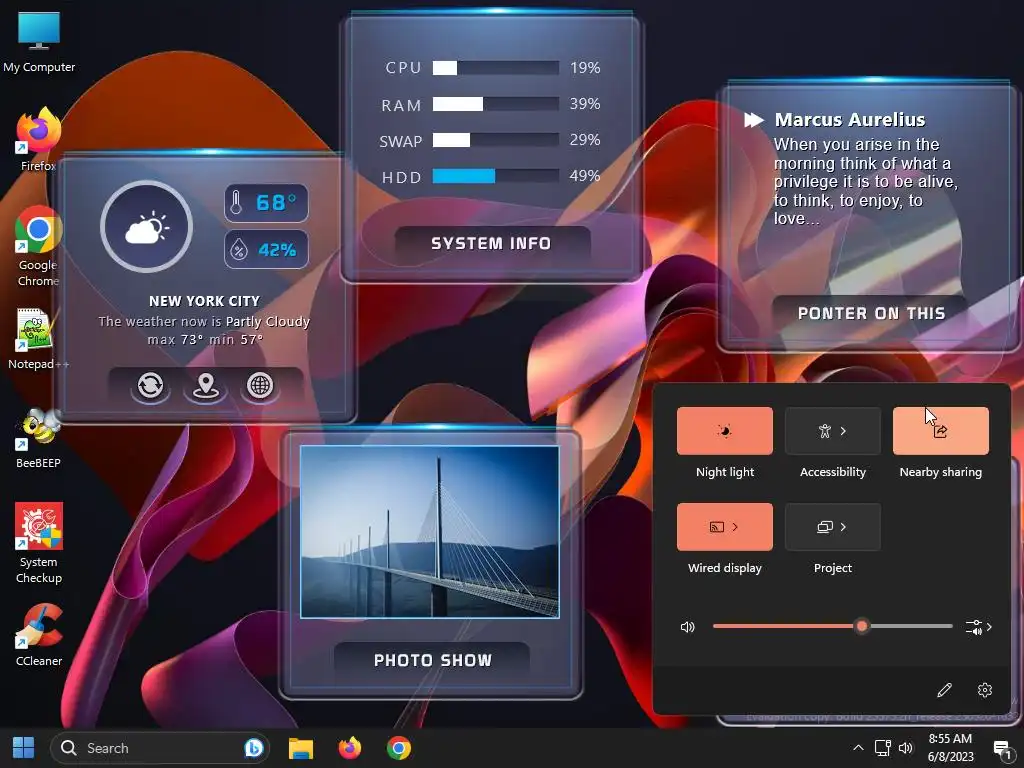Click temperature 68° indicator
This screenshot has height=768, width=1024.
coord(266,203)
